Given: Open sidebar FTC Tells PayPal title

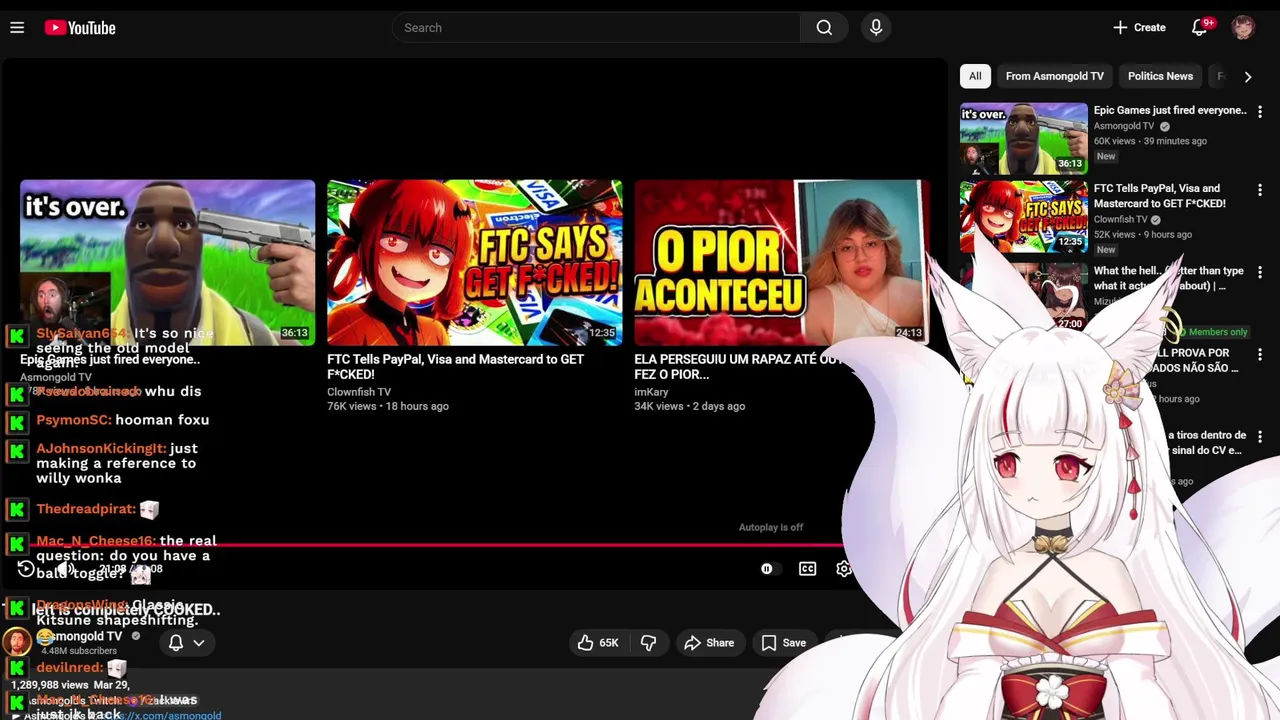Looking at the screenshot, I should tap(1160, 196).
